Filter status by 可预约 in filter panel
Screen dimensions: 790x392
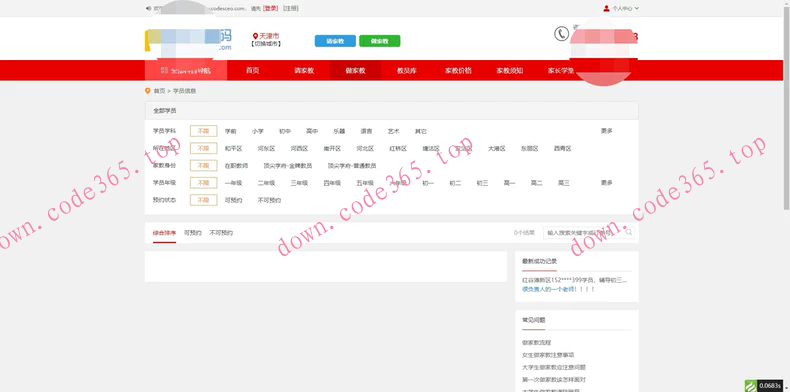pos(233,200)
